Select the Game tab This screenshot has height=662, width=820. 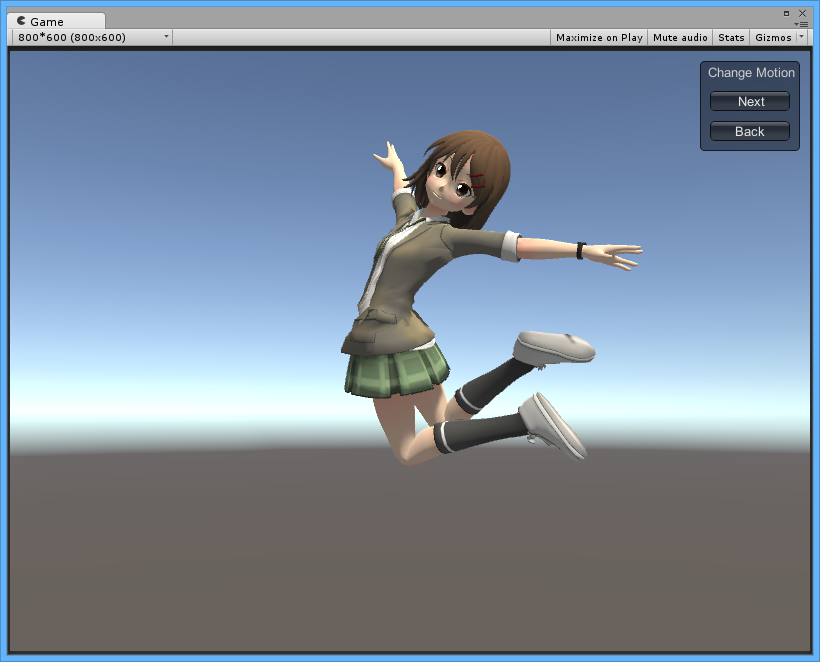click(x=47, y=21)
